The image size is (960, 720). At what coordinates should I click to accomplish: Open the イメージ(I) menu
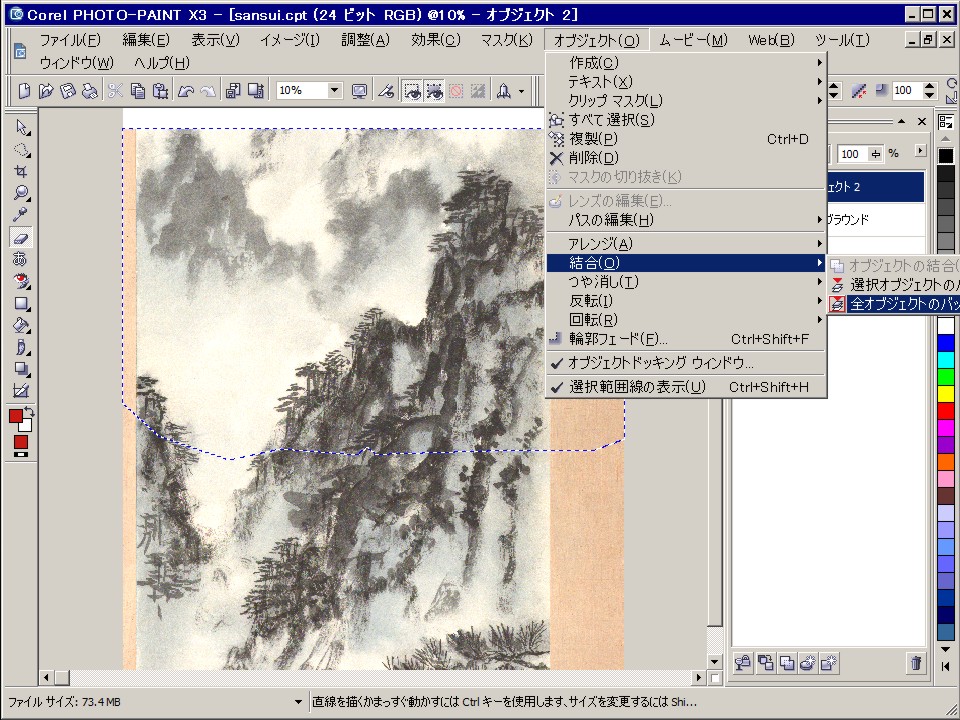(x=290, y=40)
